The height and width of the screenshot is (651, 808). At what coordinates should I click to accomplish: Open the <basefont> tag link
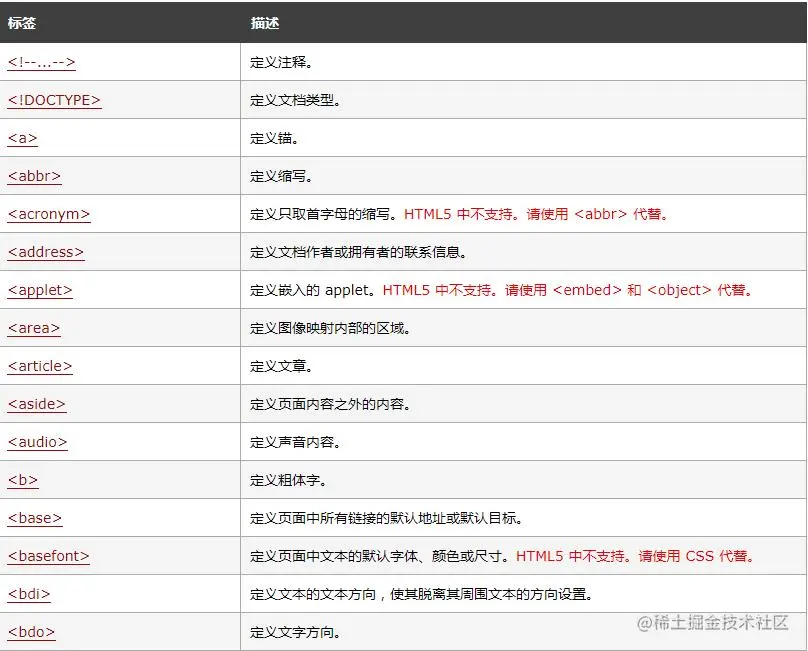[x=47, y=556]
